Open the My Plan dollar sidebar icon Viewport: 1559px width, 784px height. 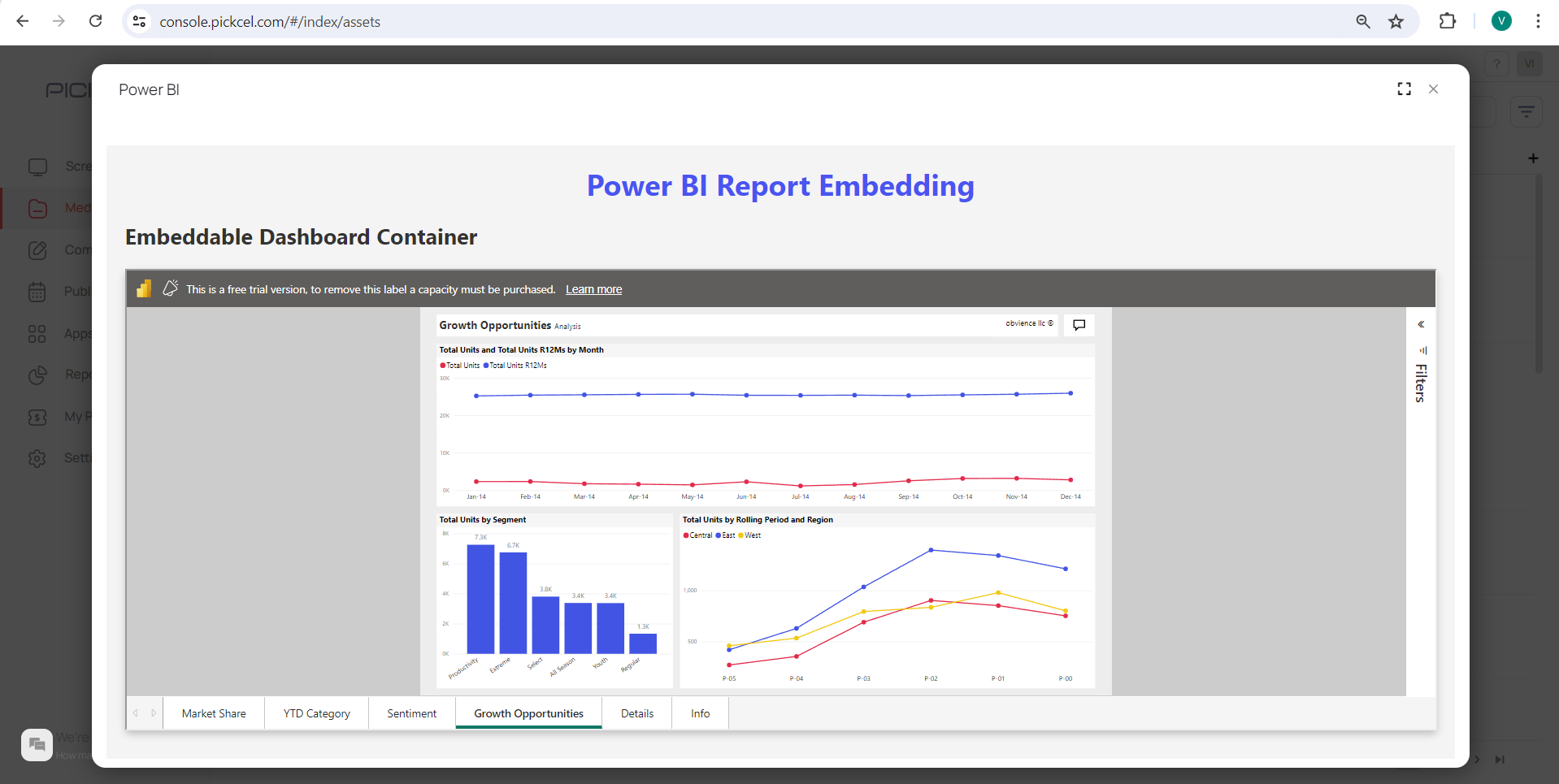pos(37,417)
